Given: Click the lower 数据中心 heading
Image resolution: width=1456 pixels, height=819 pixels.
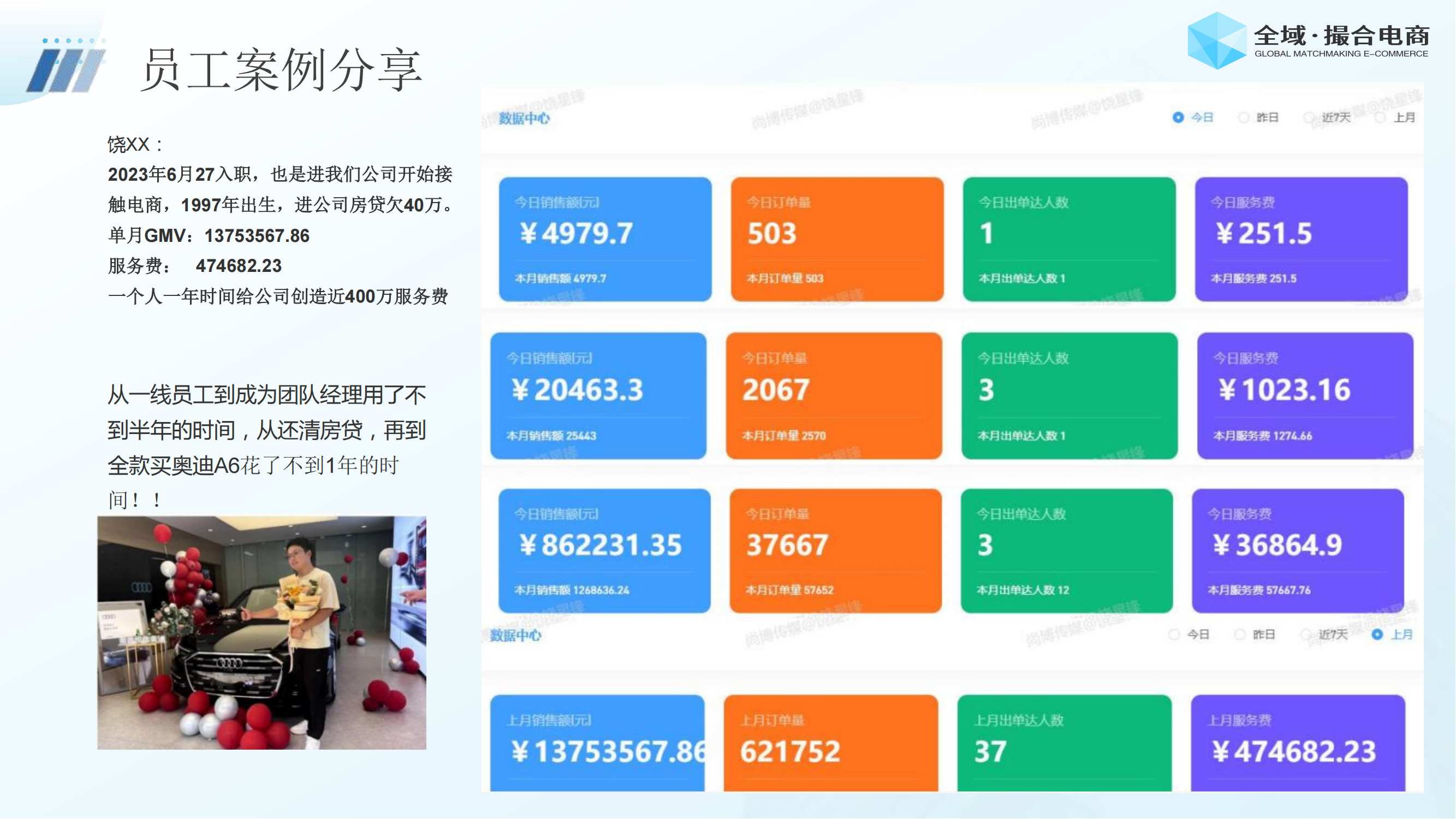Looking at the screenshot, I should tap(515, 636).
